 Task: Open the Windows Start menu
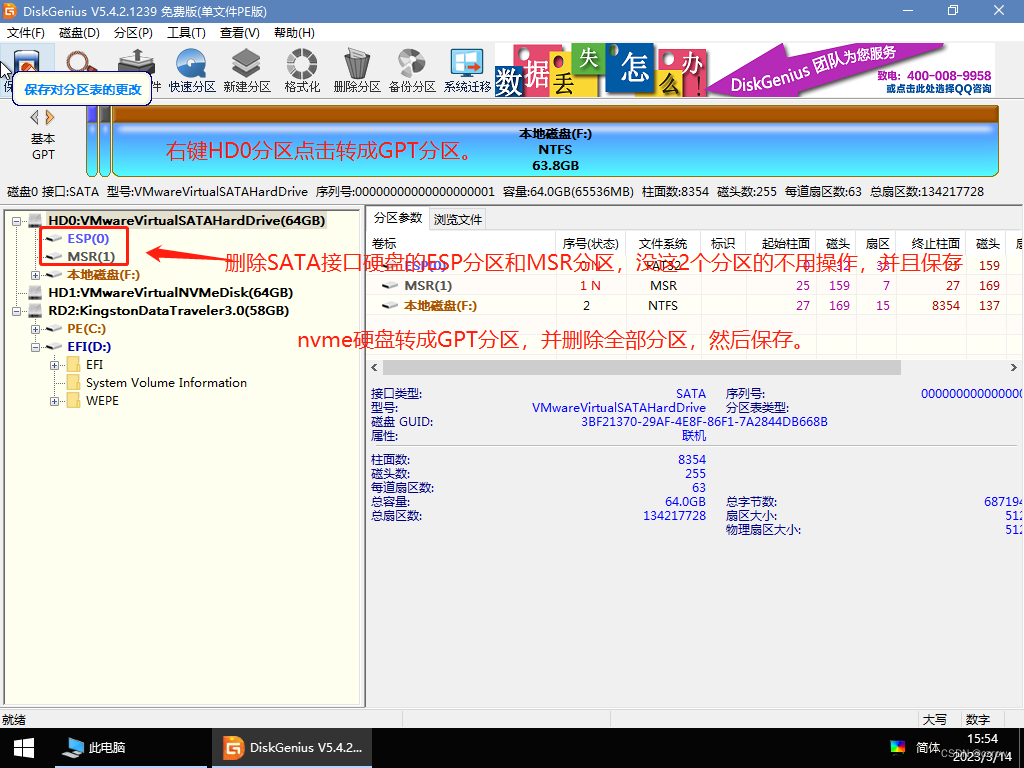24,748
